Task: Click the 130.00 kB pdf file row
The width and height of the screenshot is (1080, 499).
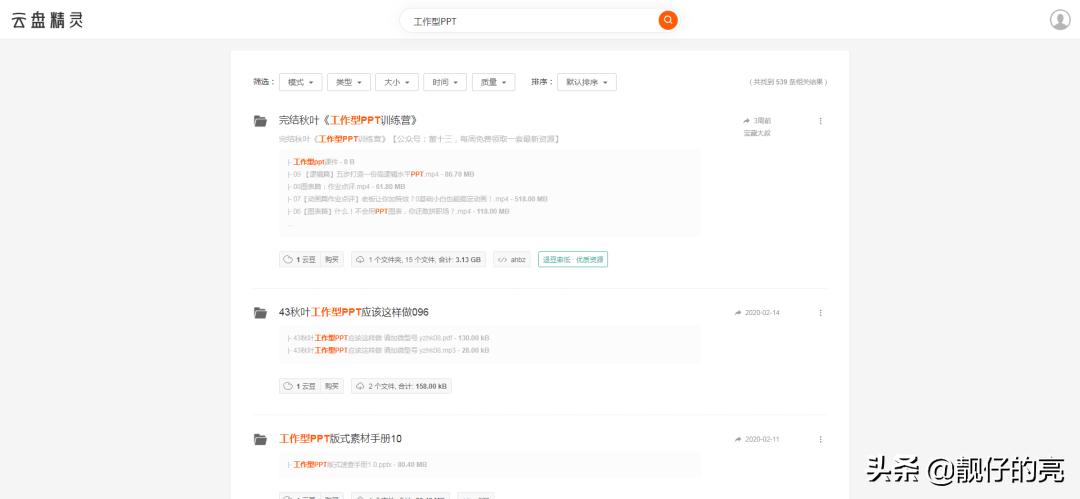Action: point(388,338)
